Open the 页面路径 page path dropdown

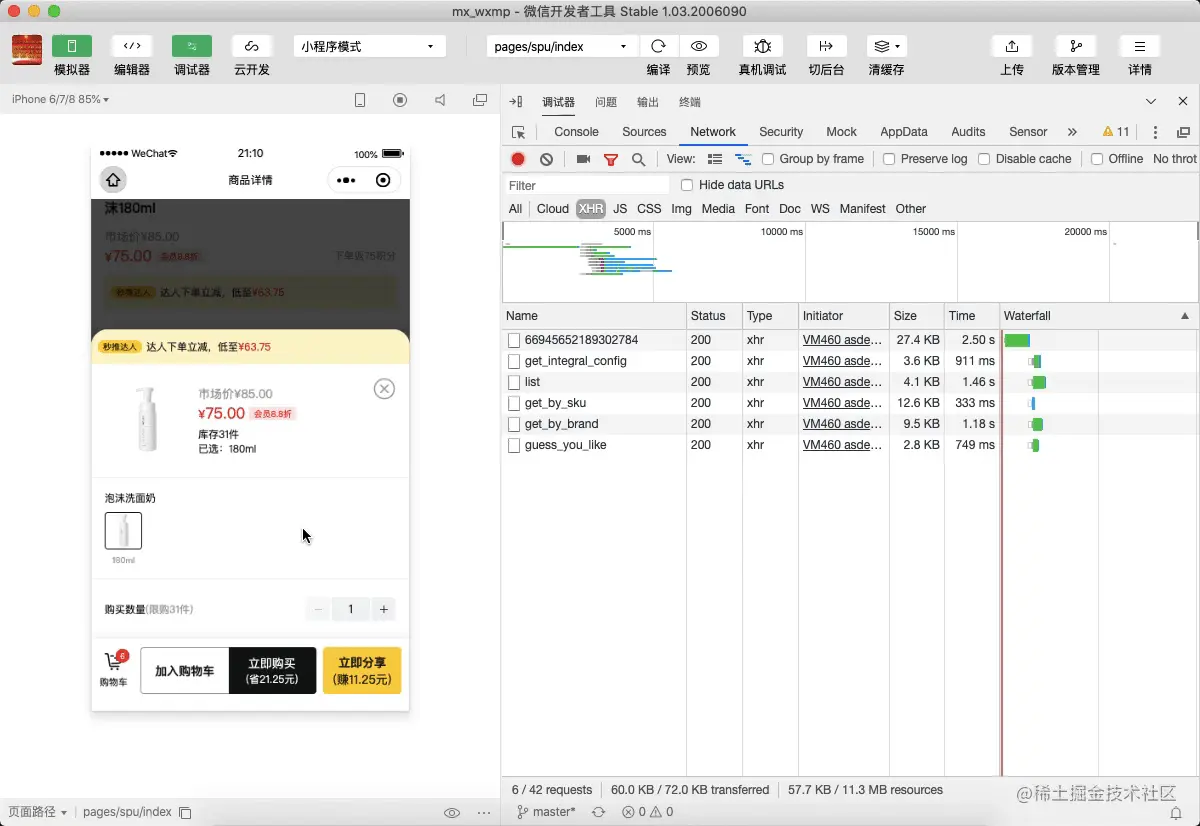38,812
